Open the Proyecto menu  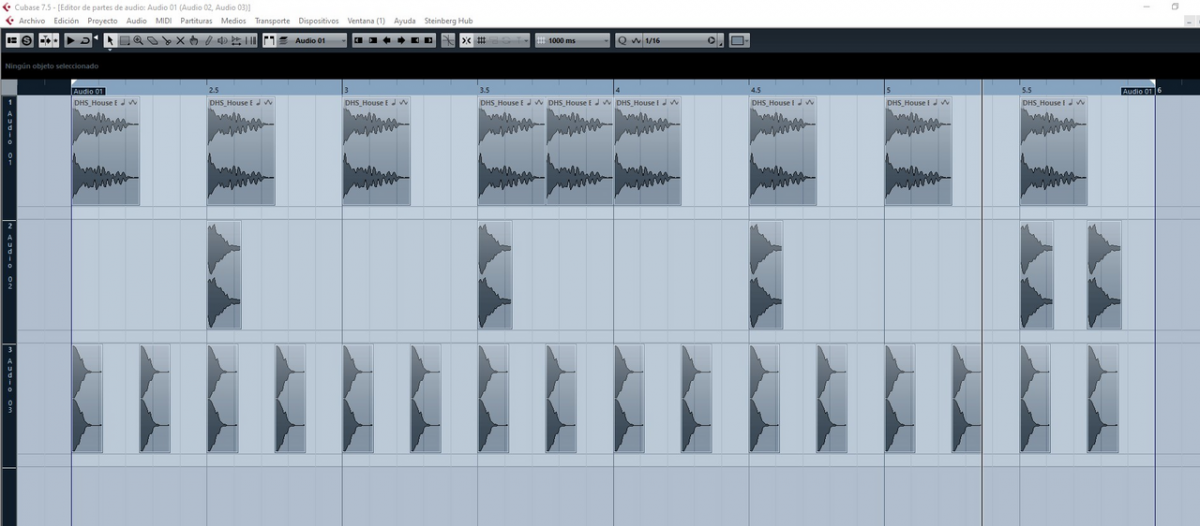click(x=102, y=20)
